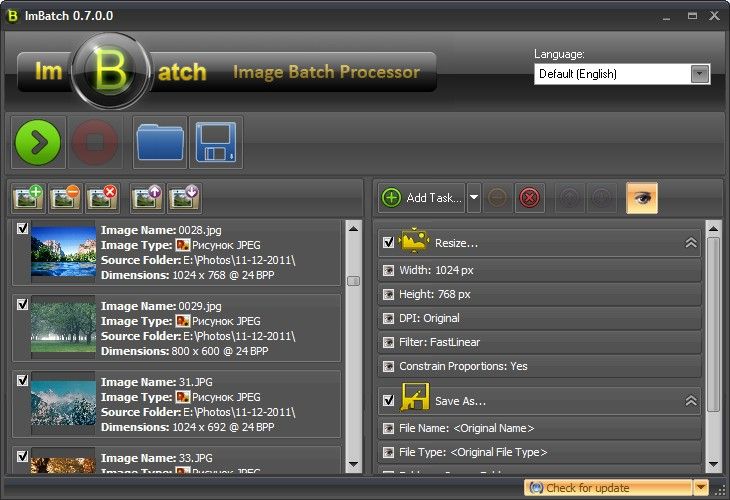
Task: Move selected image down with purple arrow icon
Action: click(184, 197)
